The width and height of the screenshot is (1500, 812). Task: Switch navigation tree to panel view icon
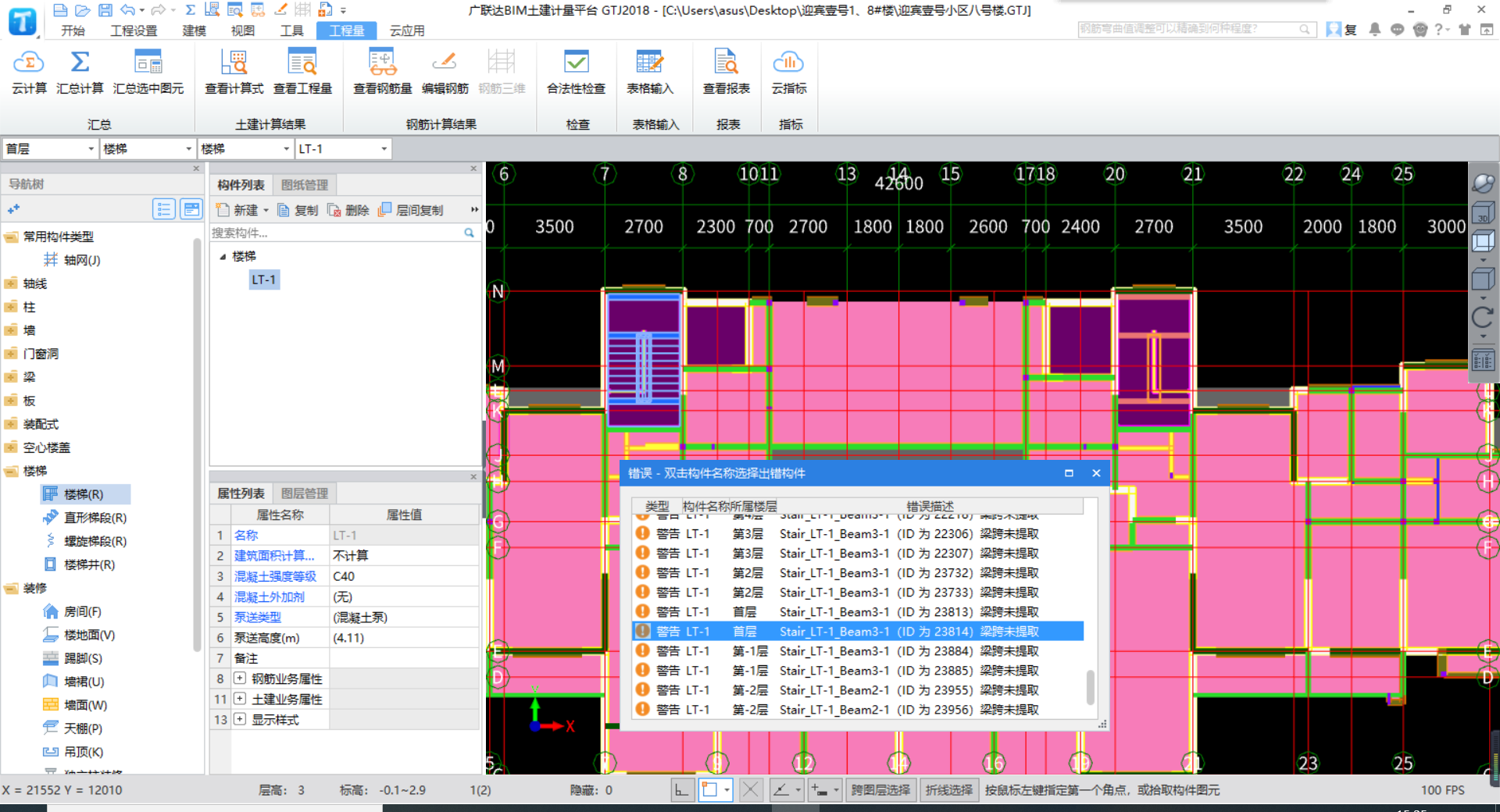(x=191, y=209)
